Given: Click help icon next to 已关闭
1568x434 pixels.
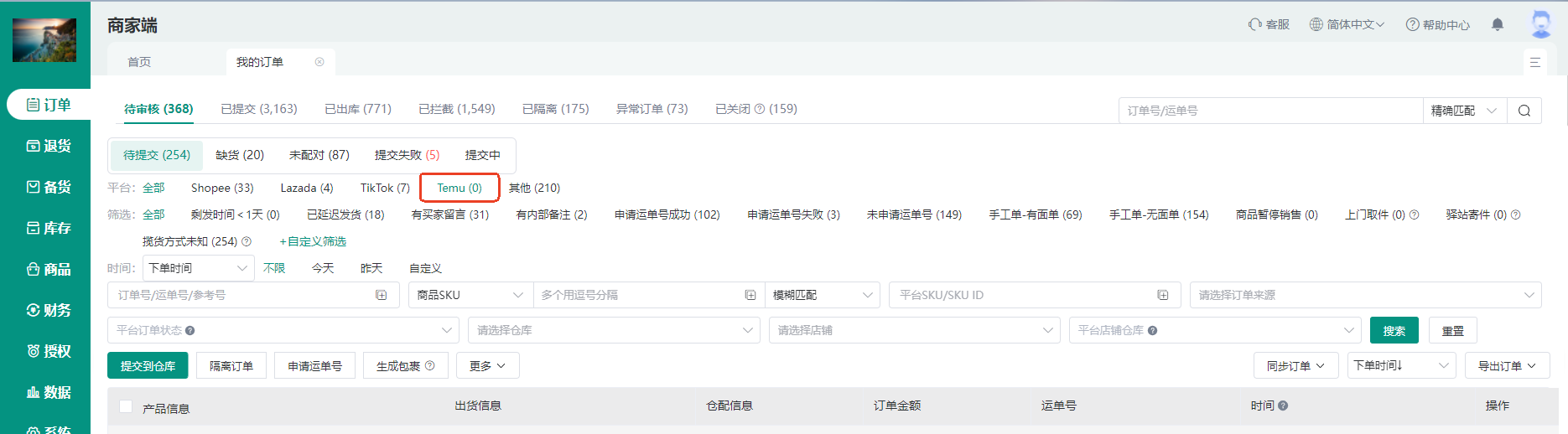Looking at the screenshot, I should pos(760,109).
